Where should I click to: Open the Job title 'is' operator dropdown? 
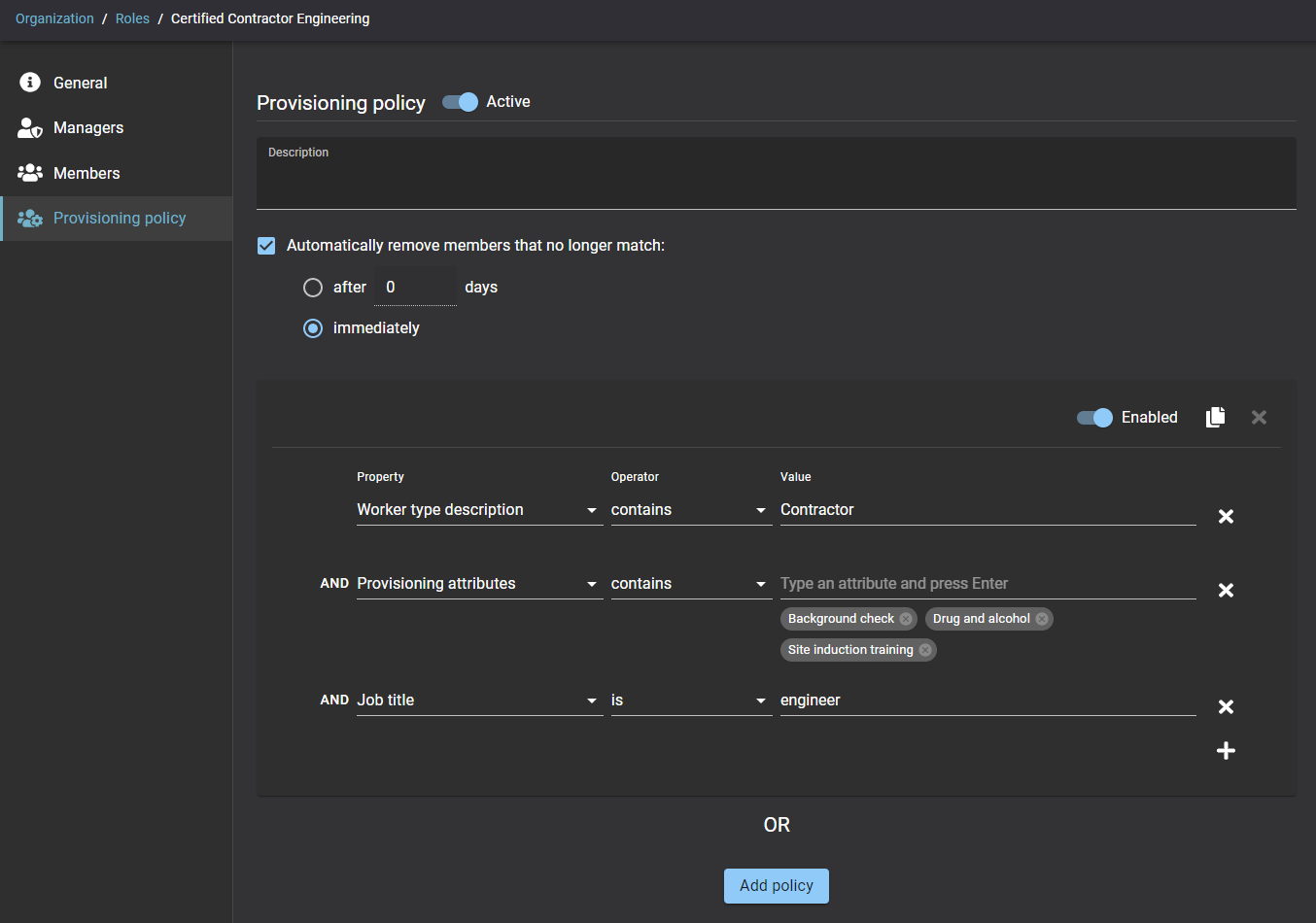[x=690, y=701]
